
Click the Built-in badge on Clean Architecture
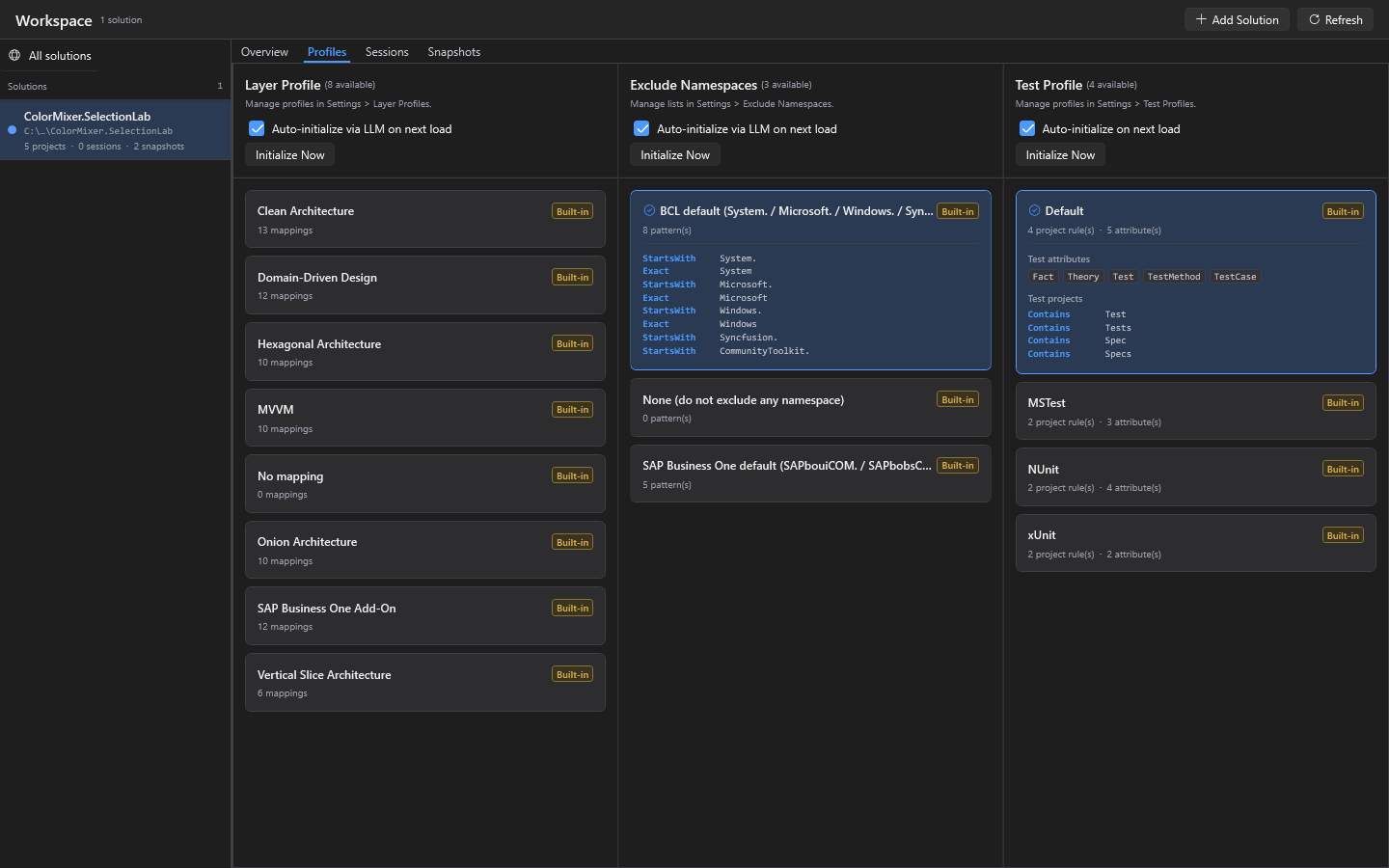click(x=573, y=211)
